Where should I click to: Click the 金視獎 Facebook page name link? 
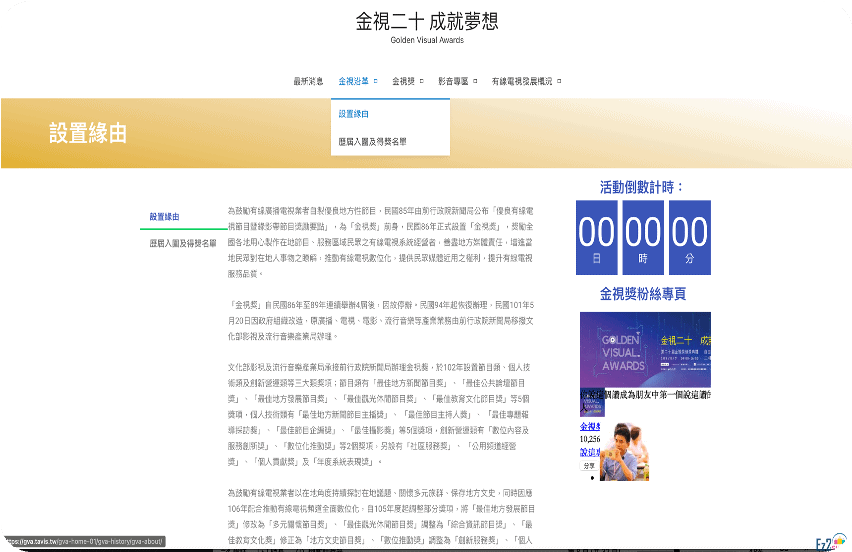coord(590,427)
